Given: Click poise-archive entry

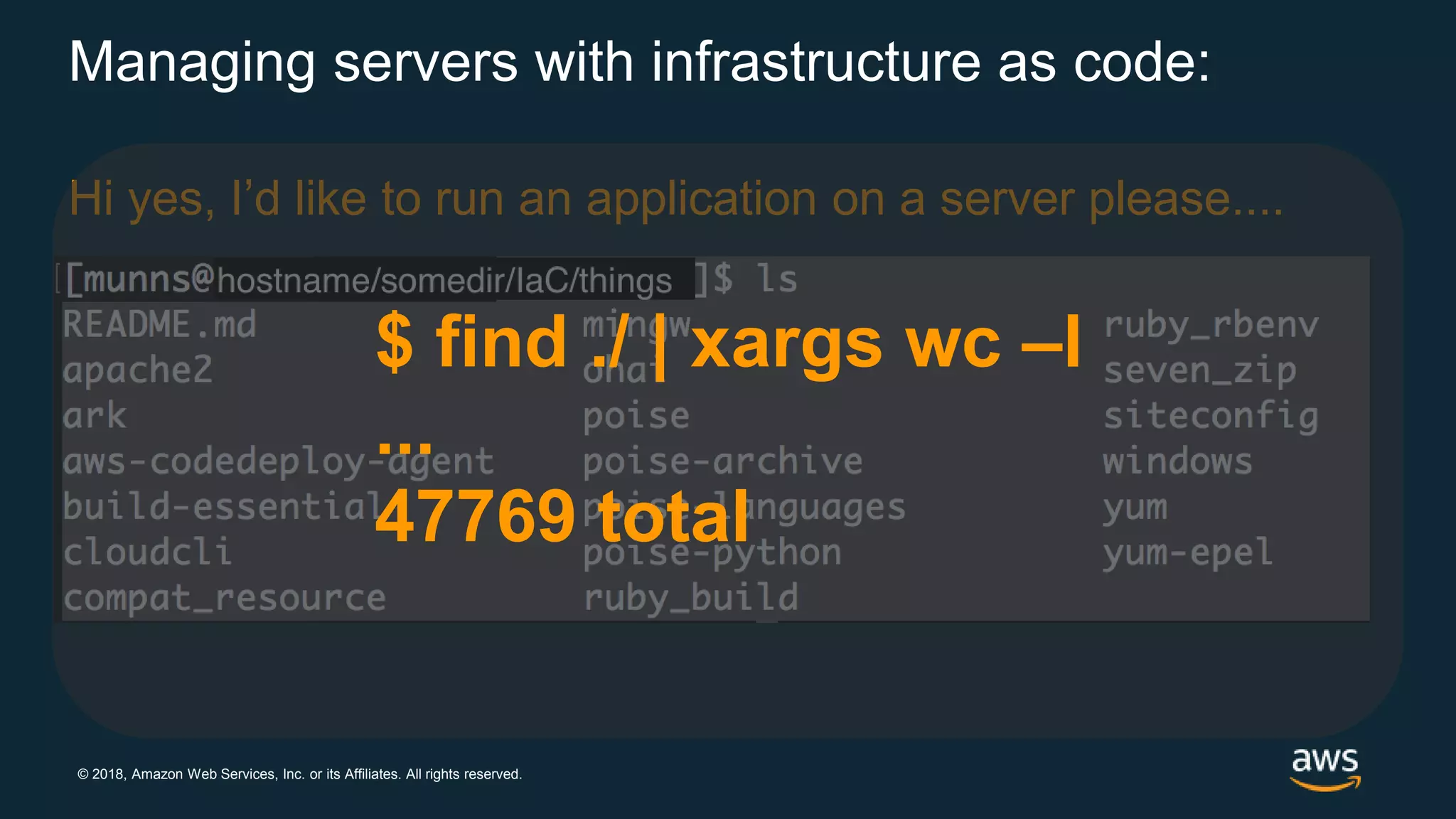Looking at the screenshot, I should [723, 461].
